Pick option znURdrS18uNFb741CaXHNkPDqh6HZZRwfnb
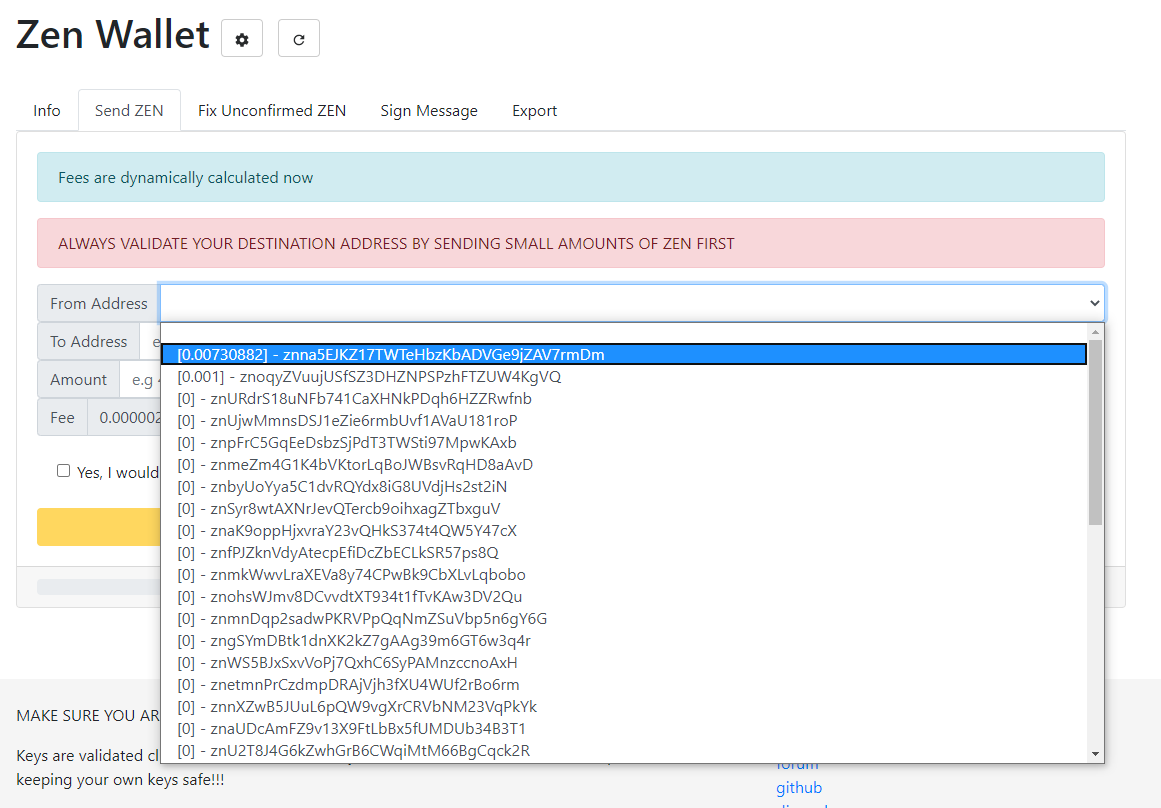 pyautogui.click(x=623, y=398)
